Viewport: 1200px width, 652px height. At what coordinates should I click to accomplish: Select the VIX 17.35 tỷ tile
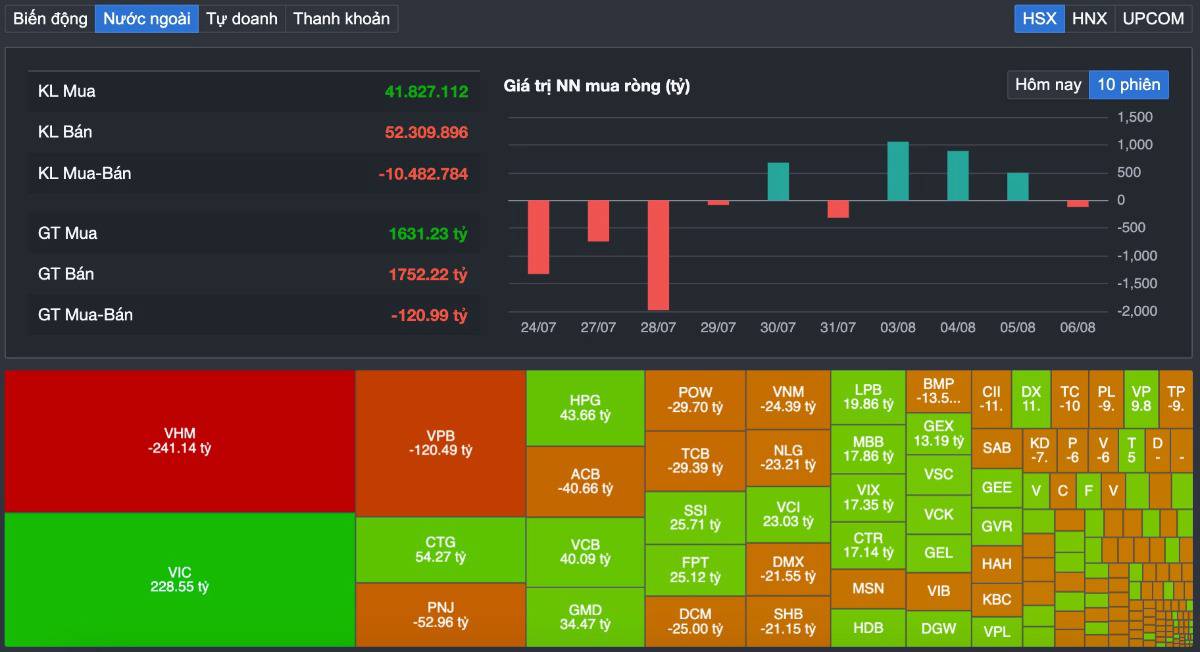click(868, 498)
